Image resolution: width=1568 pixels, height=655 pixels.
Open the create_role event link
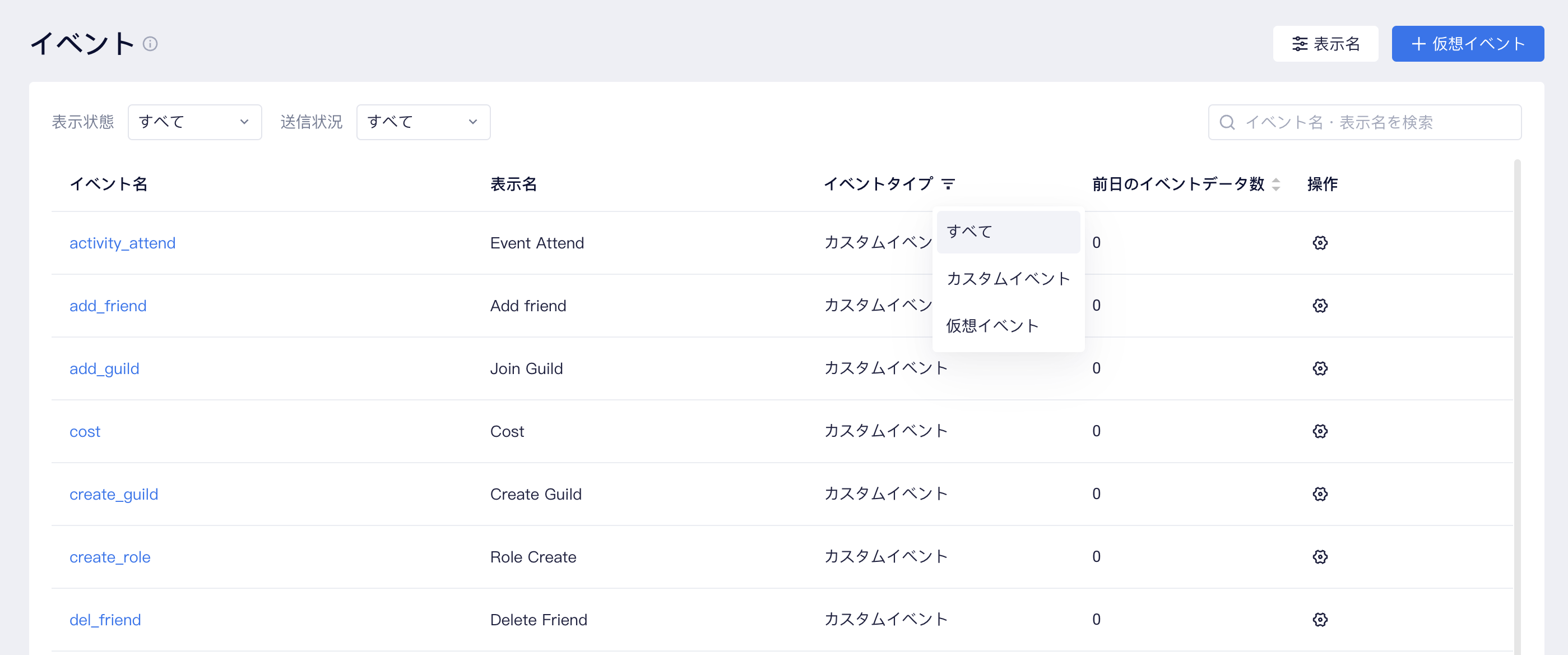110,557
